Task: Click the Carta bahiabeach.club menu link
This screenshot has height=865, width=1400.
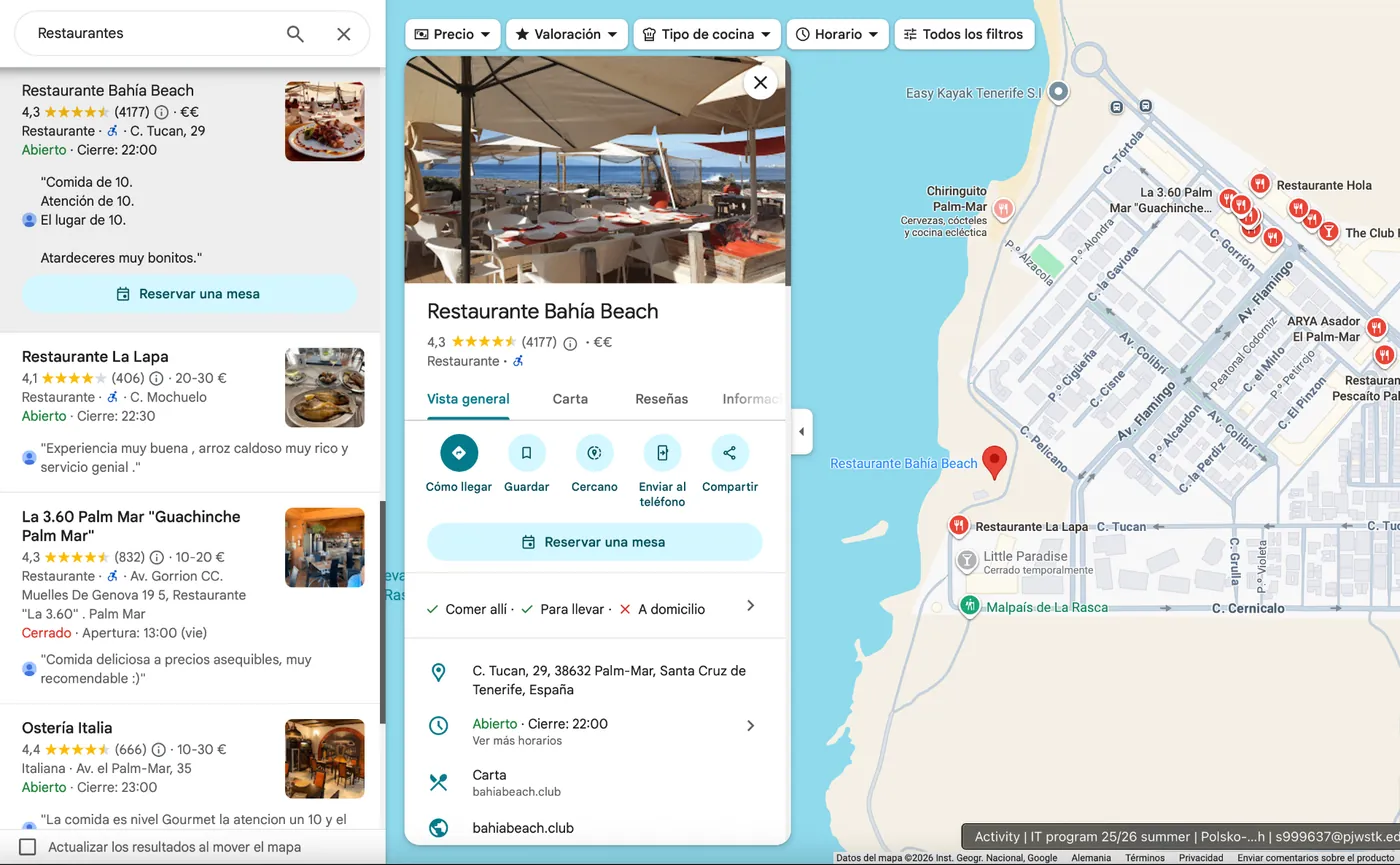Action: [516, 782]
